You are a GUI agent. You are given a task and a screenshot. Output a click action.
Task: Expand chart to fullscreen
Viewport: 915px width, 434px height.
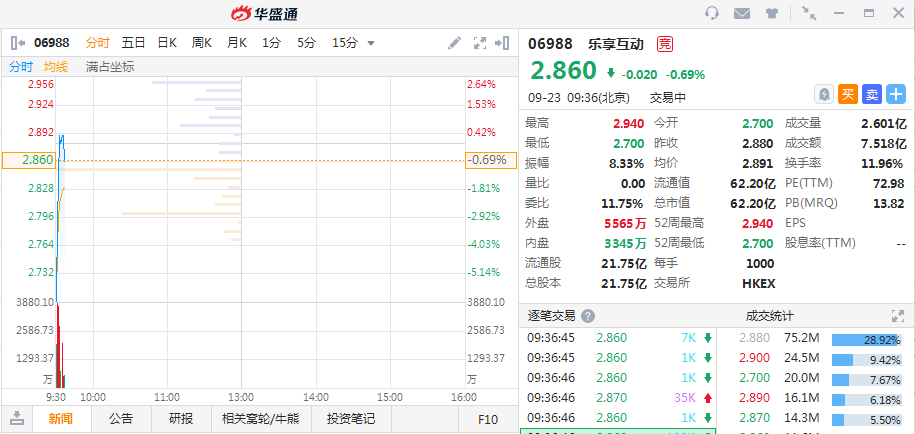pyautogui.click(x=480, y=43)
